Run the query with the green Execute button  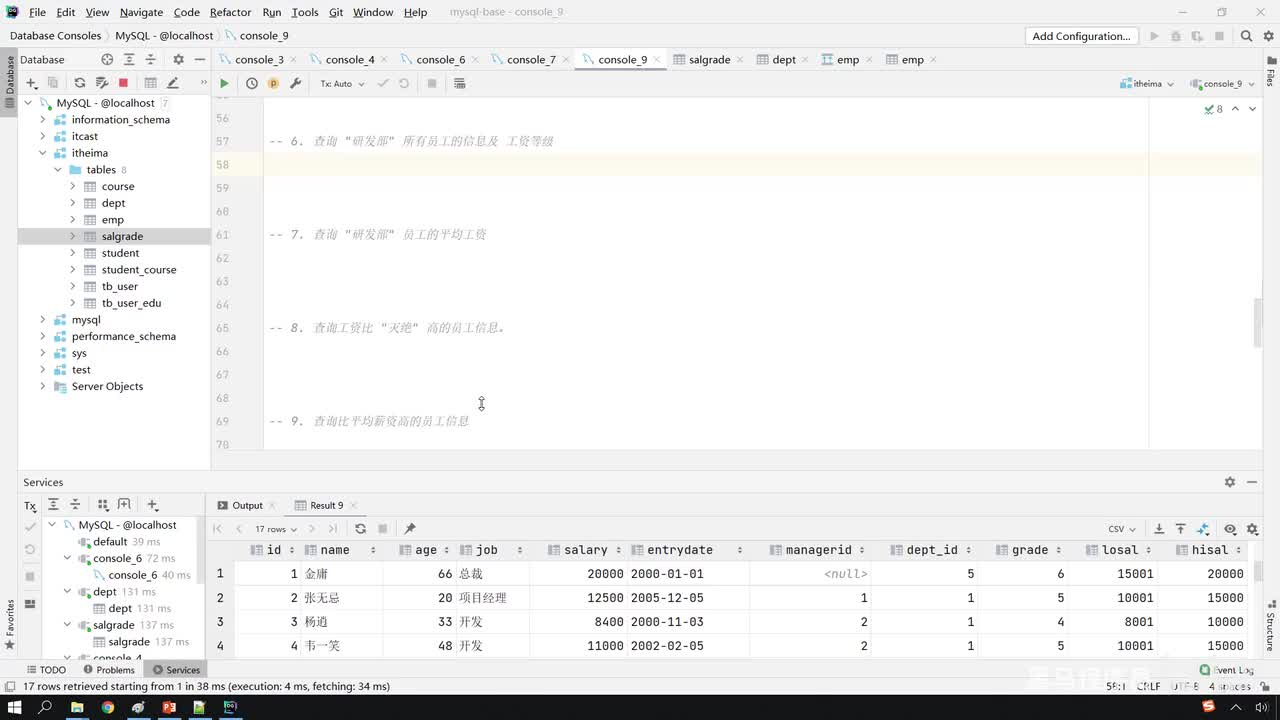(224, 84)
